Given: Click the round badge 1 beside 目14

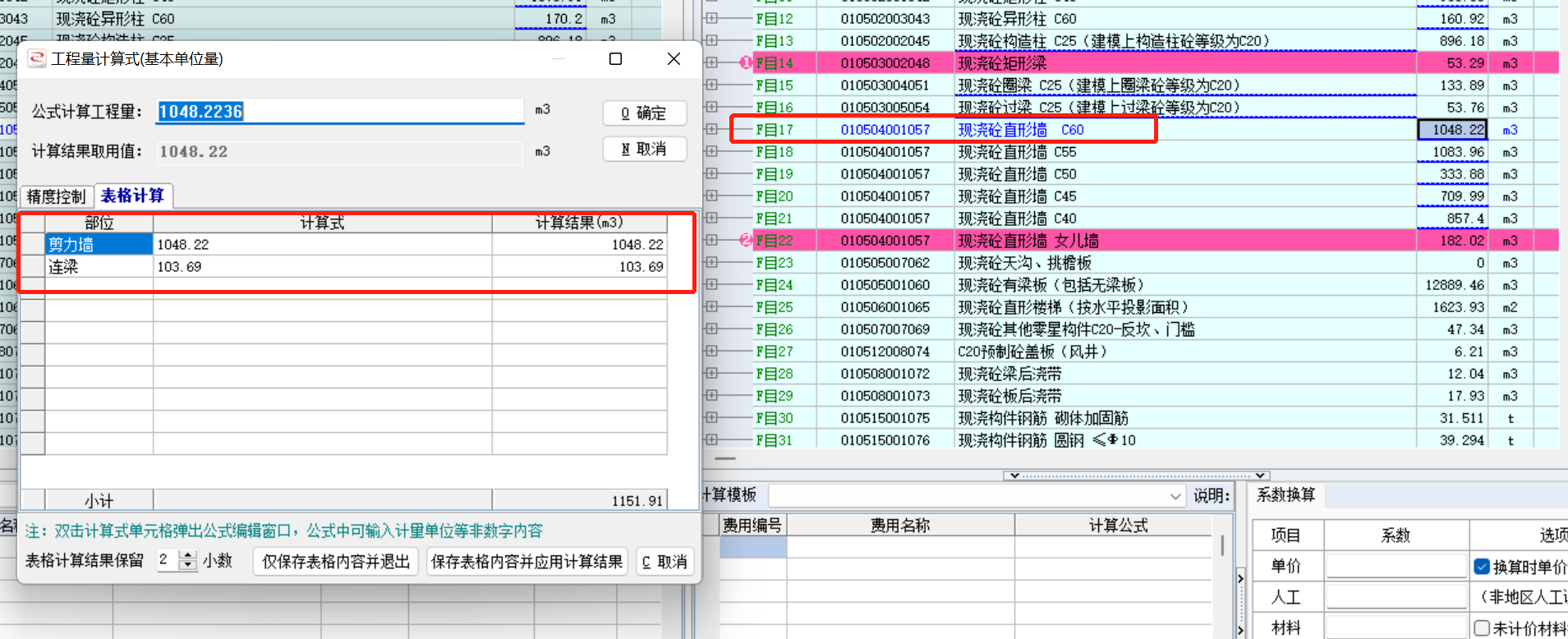Looking at the screenshot, I should click(x=746, y=62).
